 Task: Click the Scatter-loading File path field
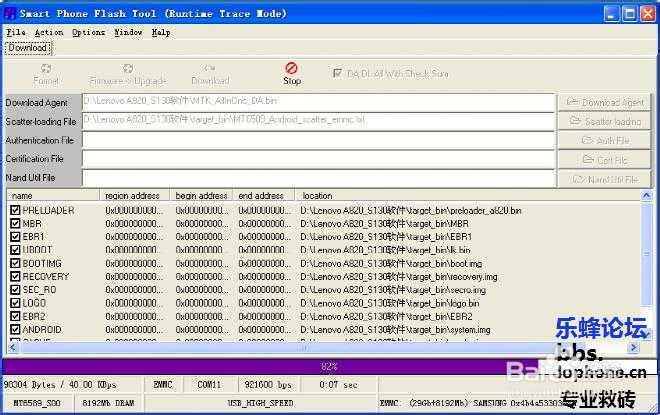point(318,121)
